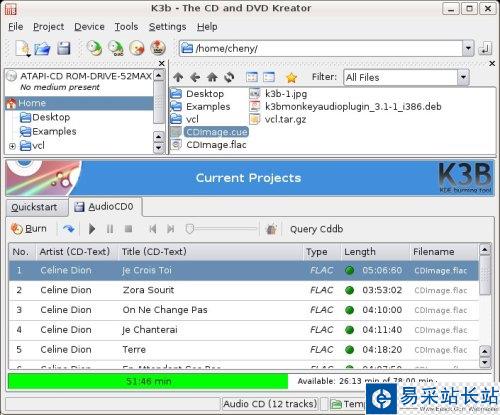Pause audio playback
500x415 pixels.
pos(110,229)
